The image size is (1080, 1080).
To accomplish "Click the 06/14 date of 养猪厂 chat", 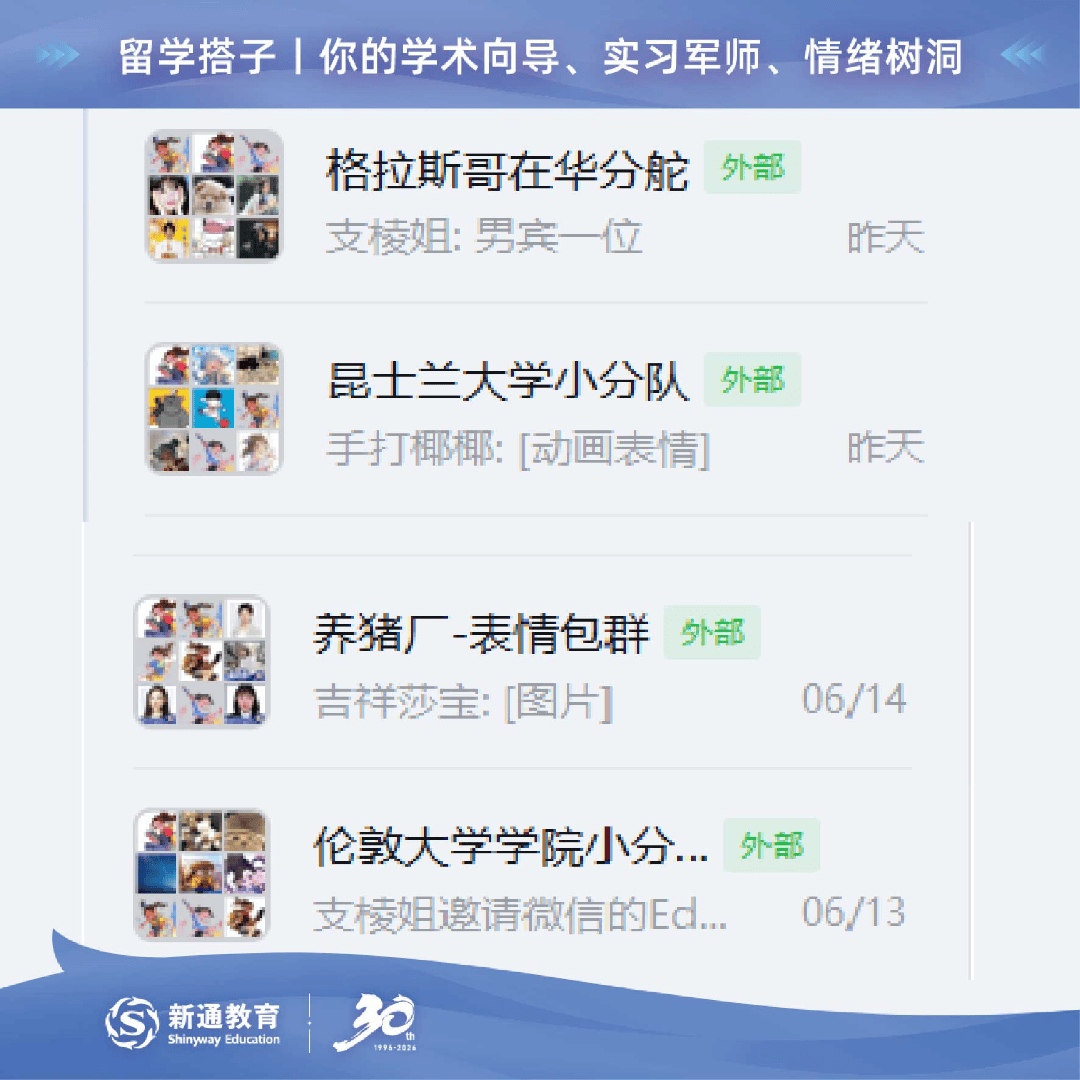I will point(854,700).
